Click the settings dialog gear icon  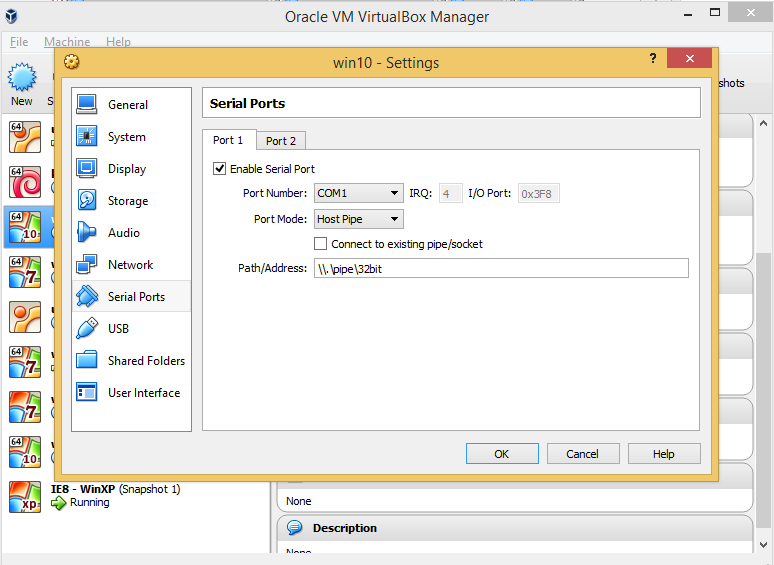[x=72, y=62]
